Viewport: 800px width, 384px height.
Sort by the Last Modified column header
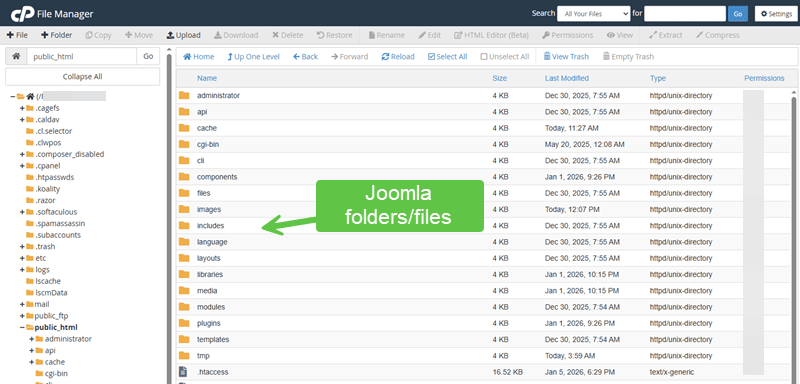point(566,78)
